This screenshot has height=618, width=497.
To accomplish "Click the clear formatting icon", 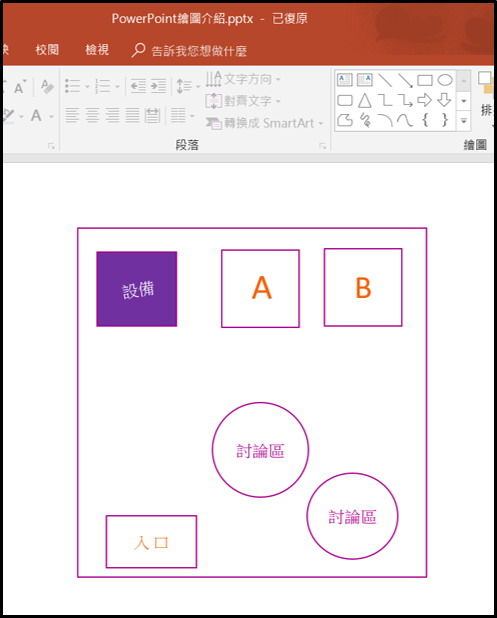I will 47,86.
